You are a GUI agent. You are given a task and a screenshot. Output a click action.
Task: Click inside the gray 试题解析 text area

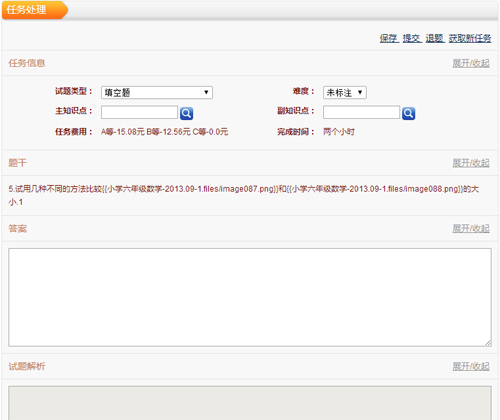[250, 403]
